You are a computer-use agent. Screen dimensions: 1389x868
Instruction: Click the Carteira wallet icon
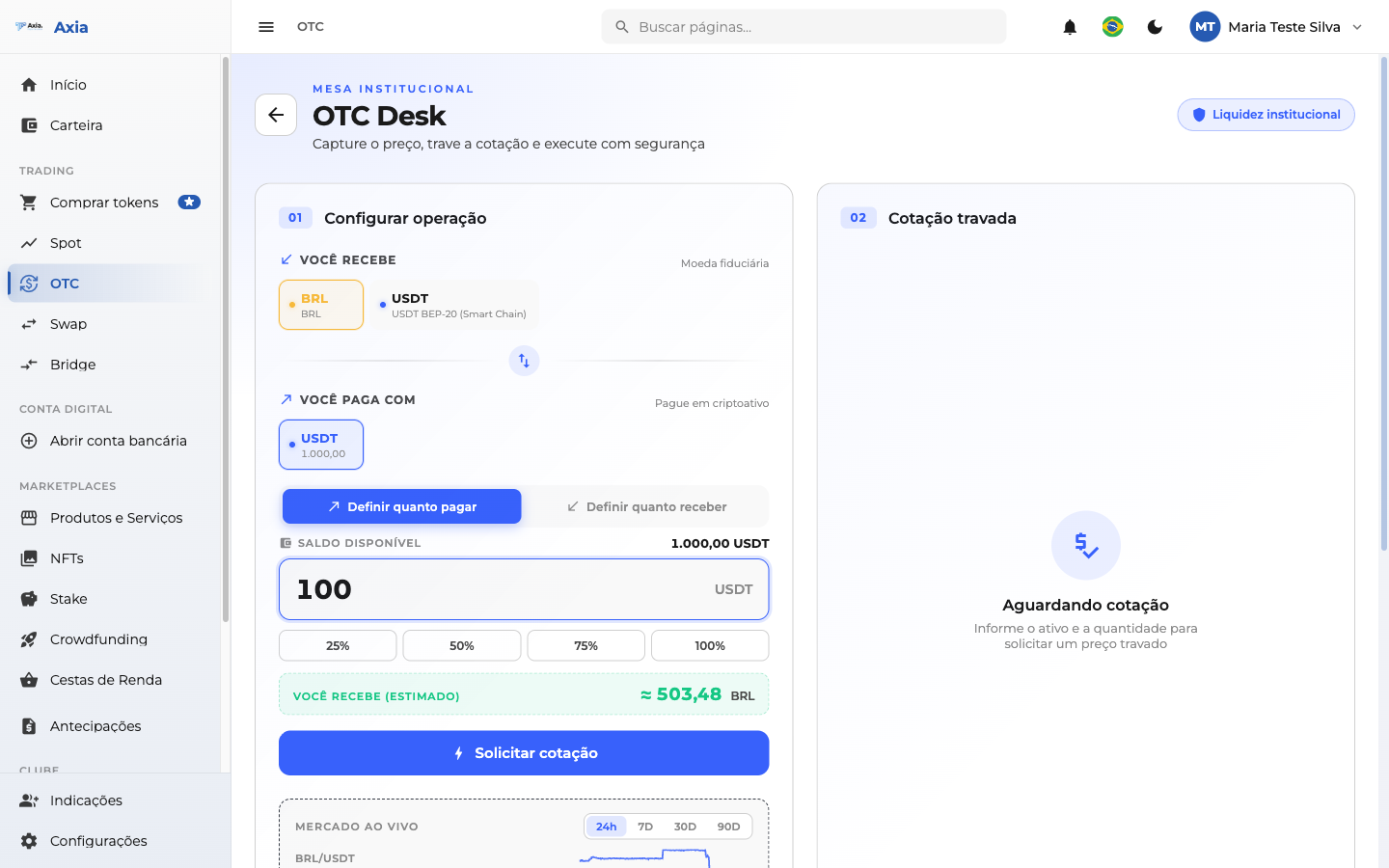[29, 125]
